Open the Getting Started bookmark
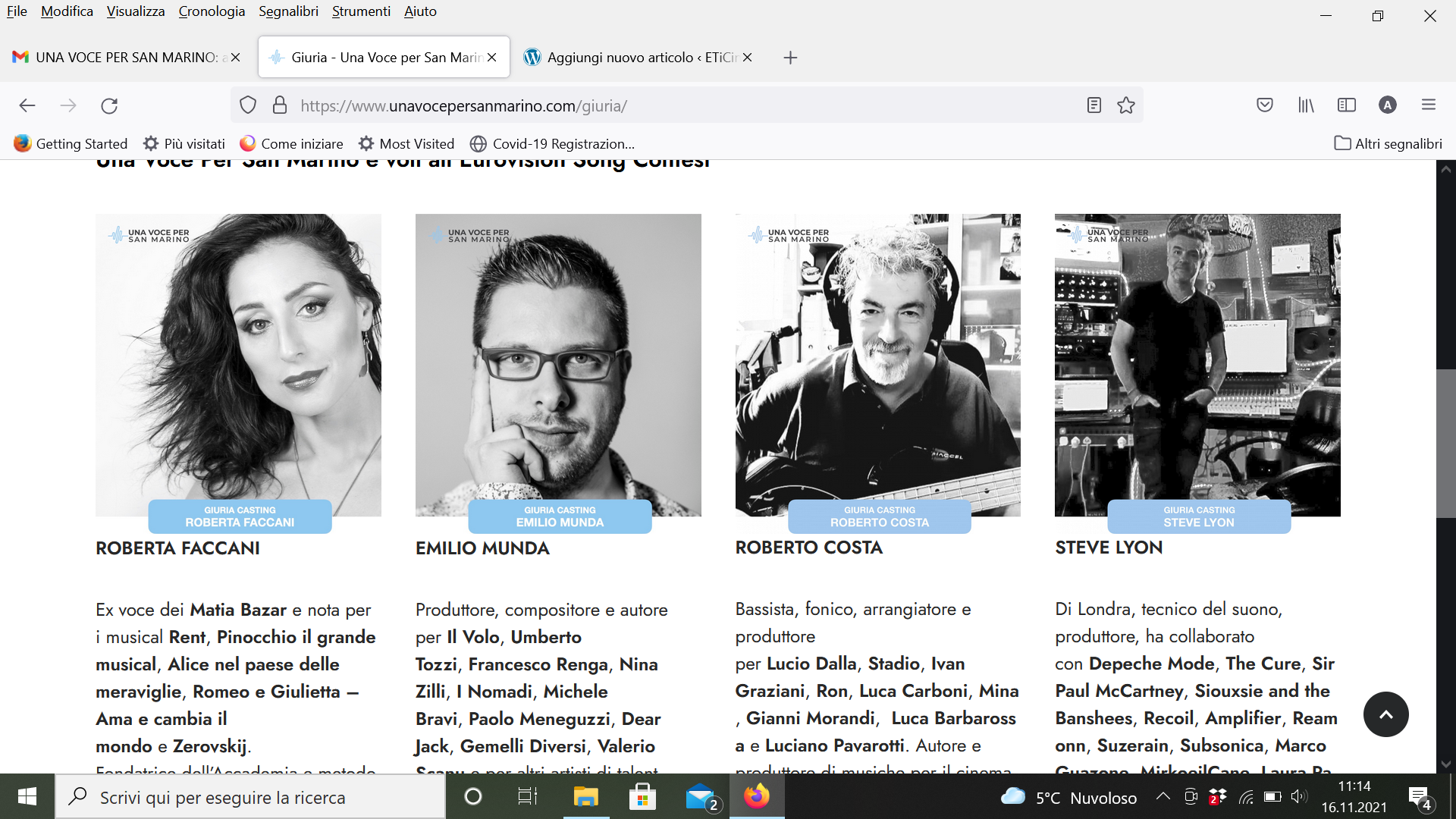Image resolution: width=1456 pixels, height=819 pixels. coord(71,143)
